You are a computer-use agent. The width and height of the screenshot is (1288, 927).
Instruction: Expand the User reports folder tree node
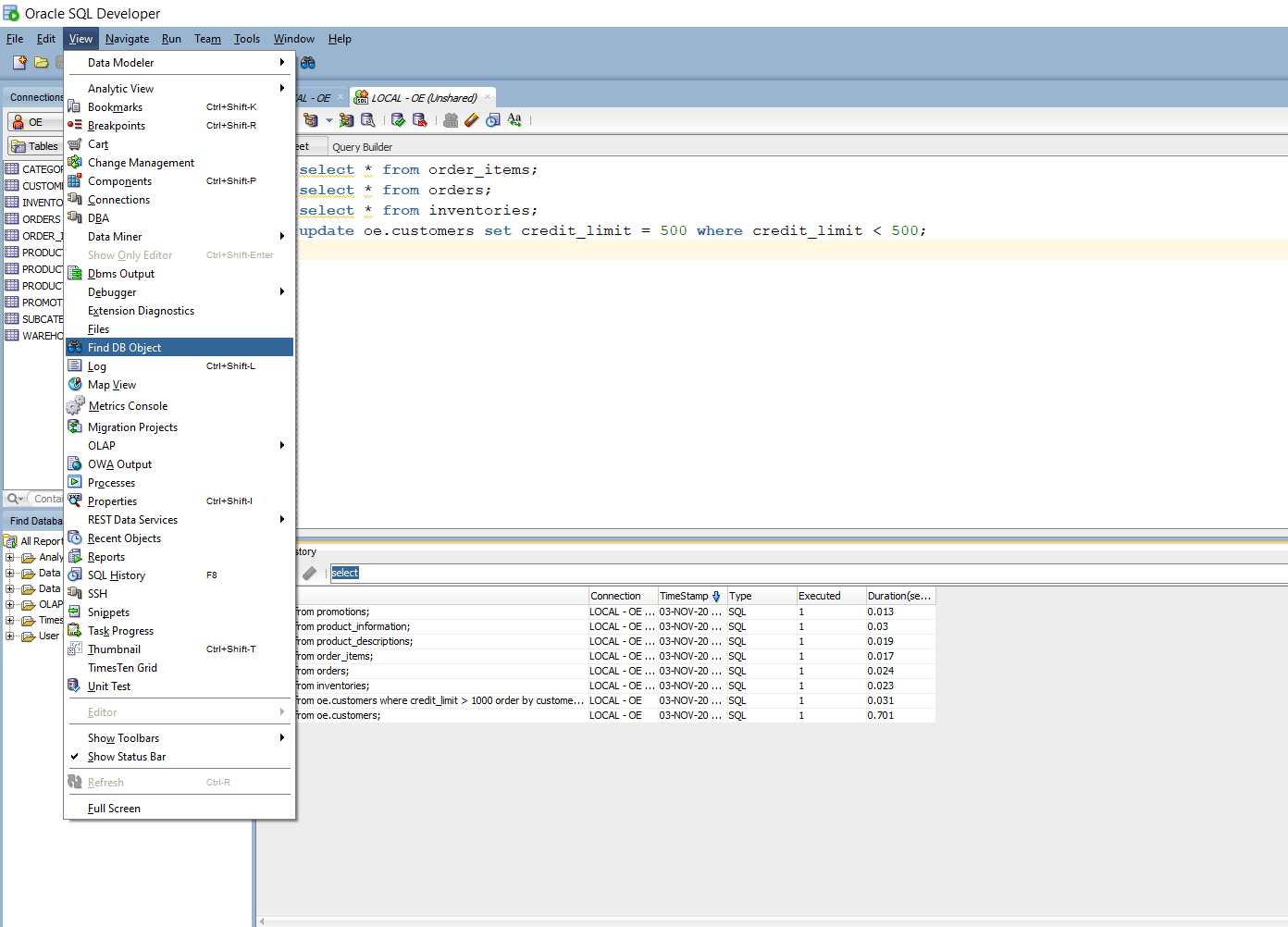pyautogui.click(x=10, y=637)
